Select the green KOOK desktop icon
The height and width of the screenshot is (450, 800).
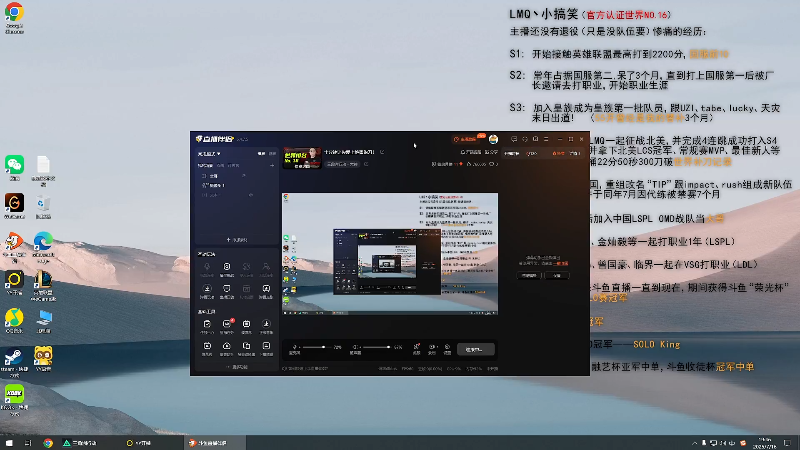tap(14, 394)
